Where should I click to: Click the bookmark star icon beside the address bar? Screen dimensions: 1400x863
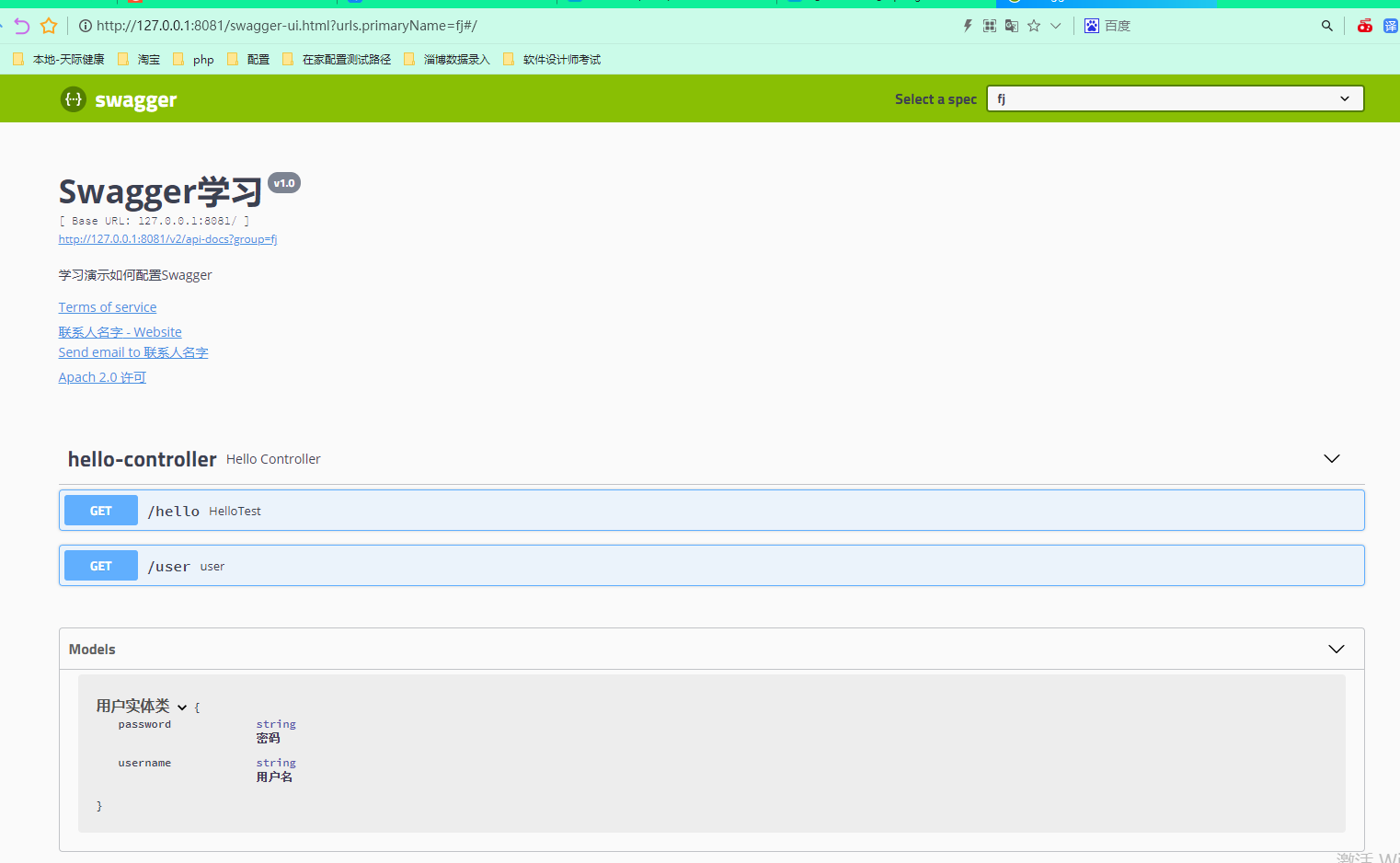(49, 26)
